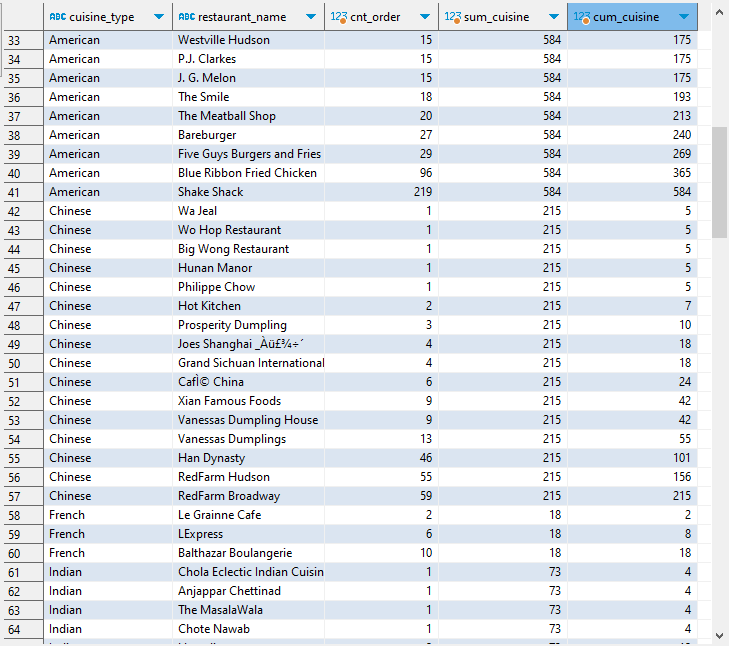Click the Shake Shack cell
This screenshot has height=646, width=729.
coord(248,192)
